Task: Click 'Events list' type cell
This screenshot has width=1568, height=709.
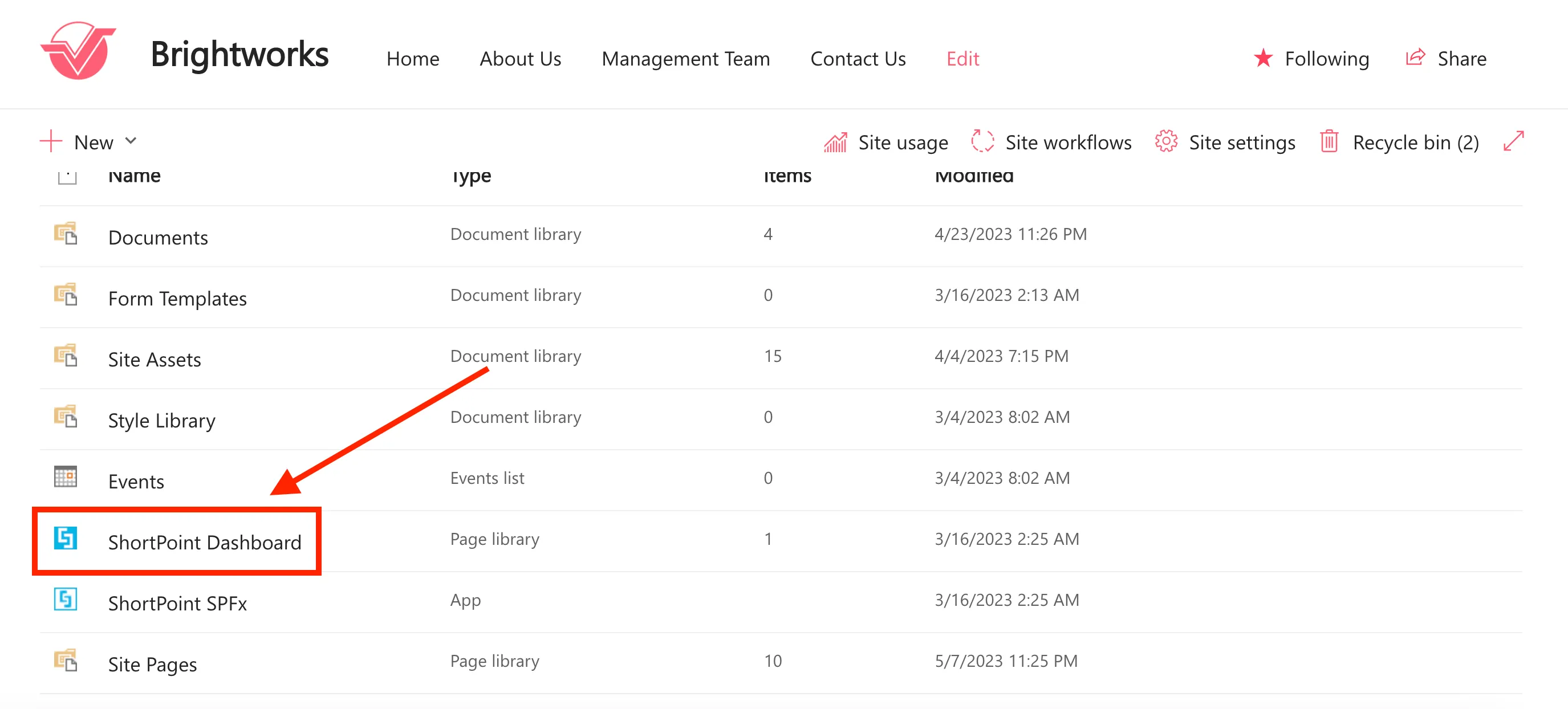Action: (x=487, y=478)
